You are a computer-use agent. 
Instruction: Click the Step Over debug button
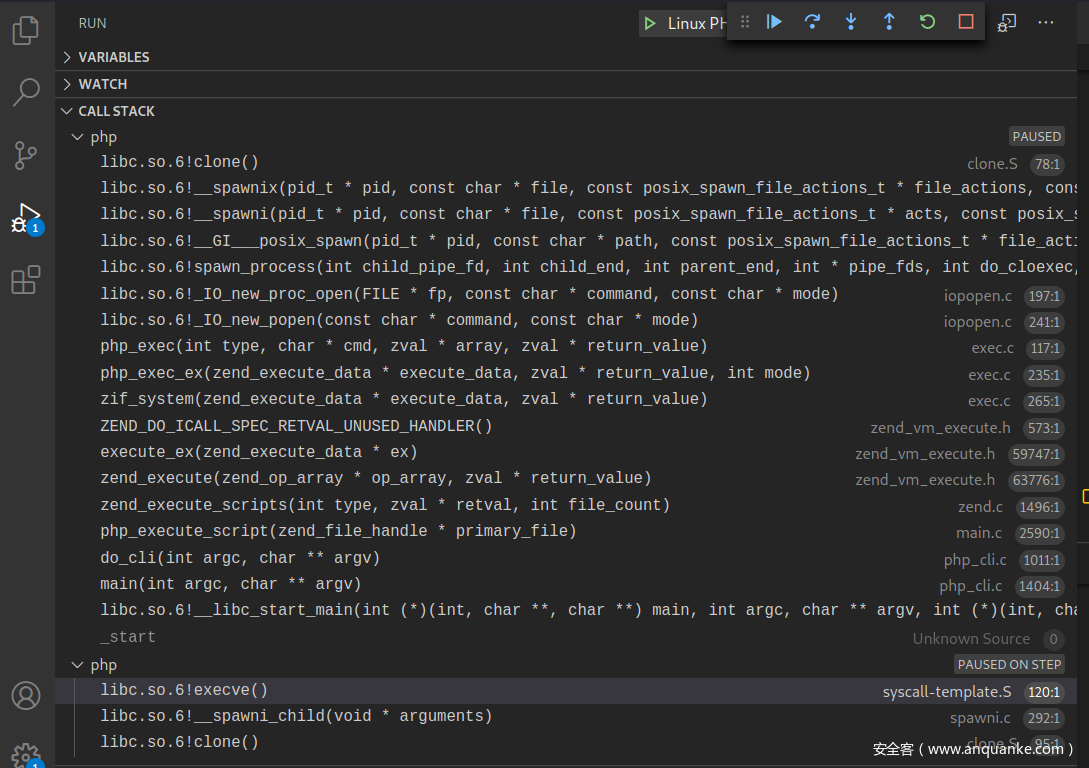tap(812, 22)
